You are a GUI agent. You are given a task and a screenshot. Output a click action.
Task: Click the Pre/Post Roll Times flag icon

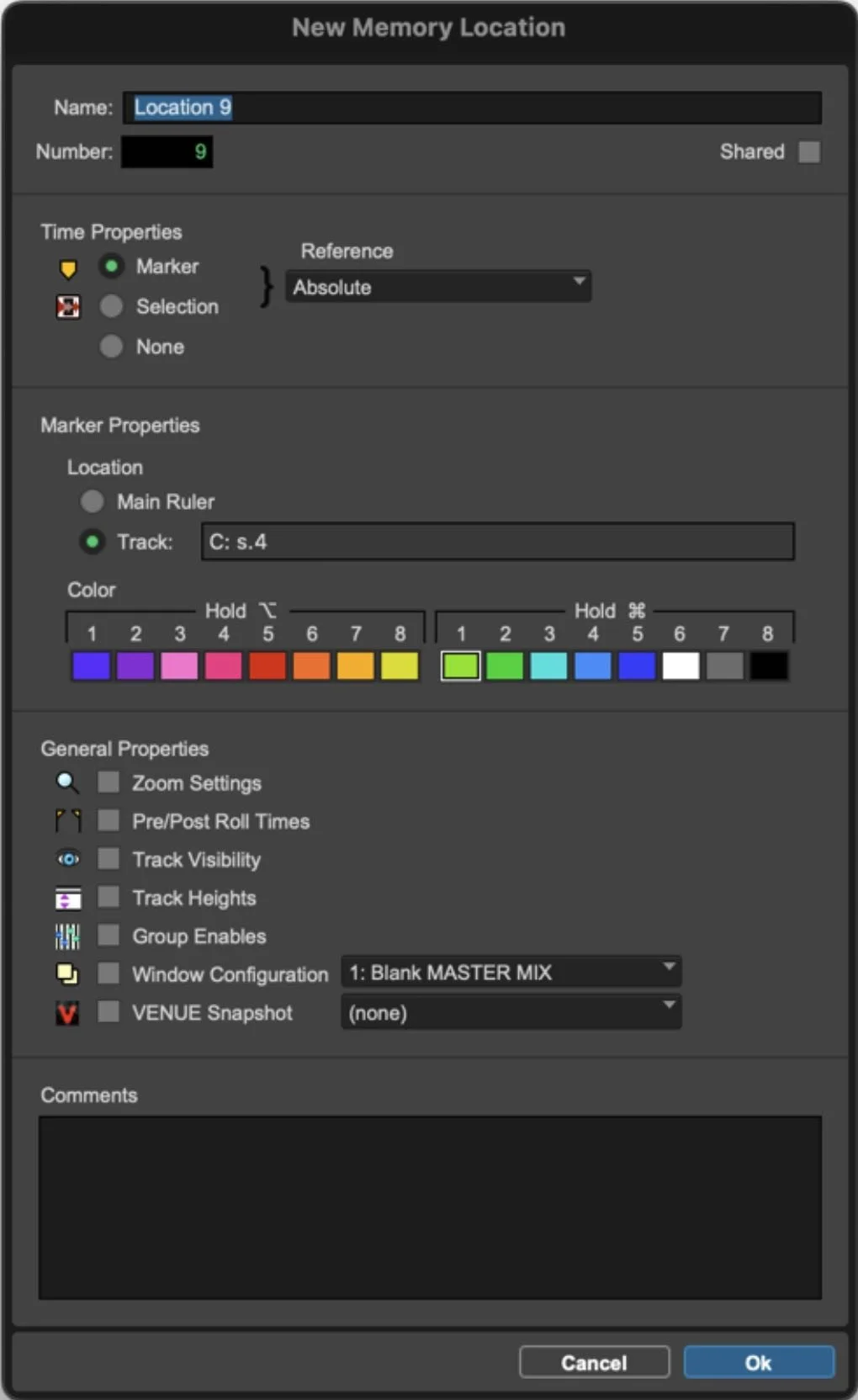pyautogui.click(x=68, y=821)
